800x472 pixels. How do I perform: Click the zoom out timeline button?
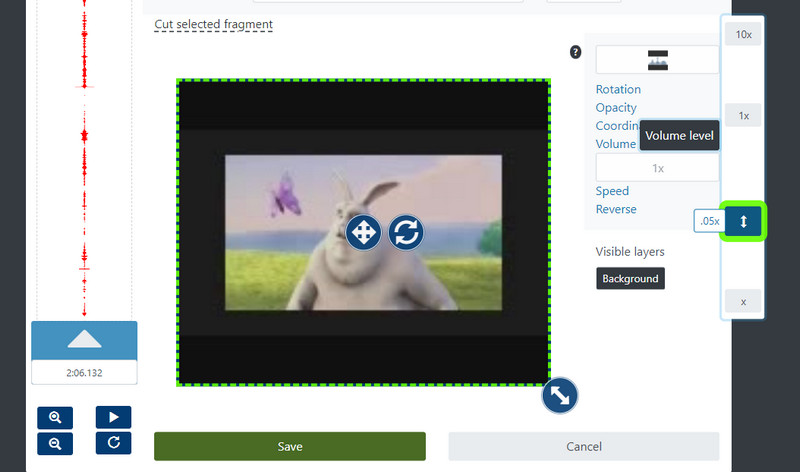point(55,442)
